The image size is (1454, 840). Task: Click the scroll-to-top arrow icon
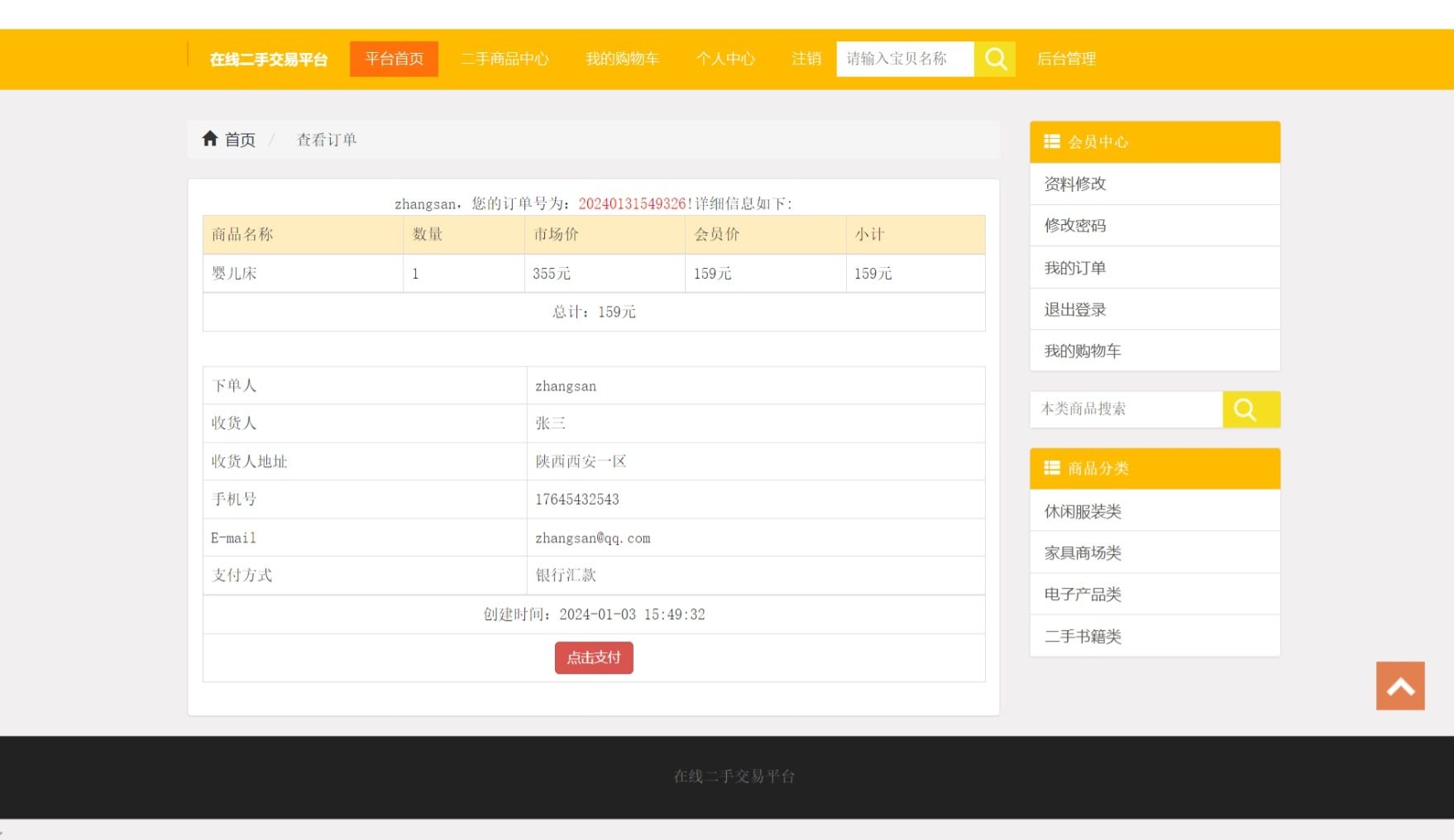coord(1399,685)
